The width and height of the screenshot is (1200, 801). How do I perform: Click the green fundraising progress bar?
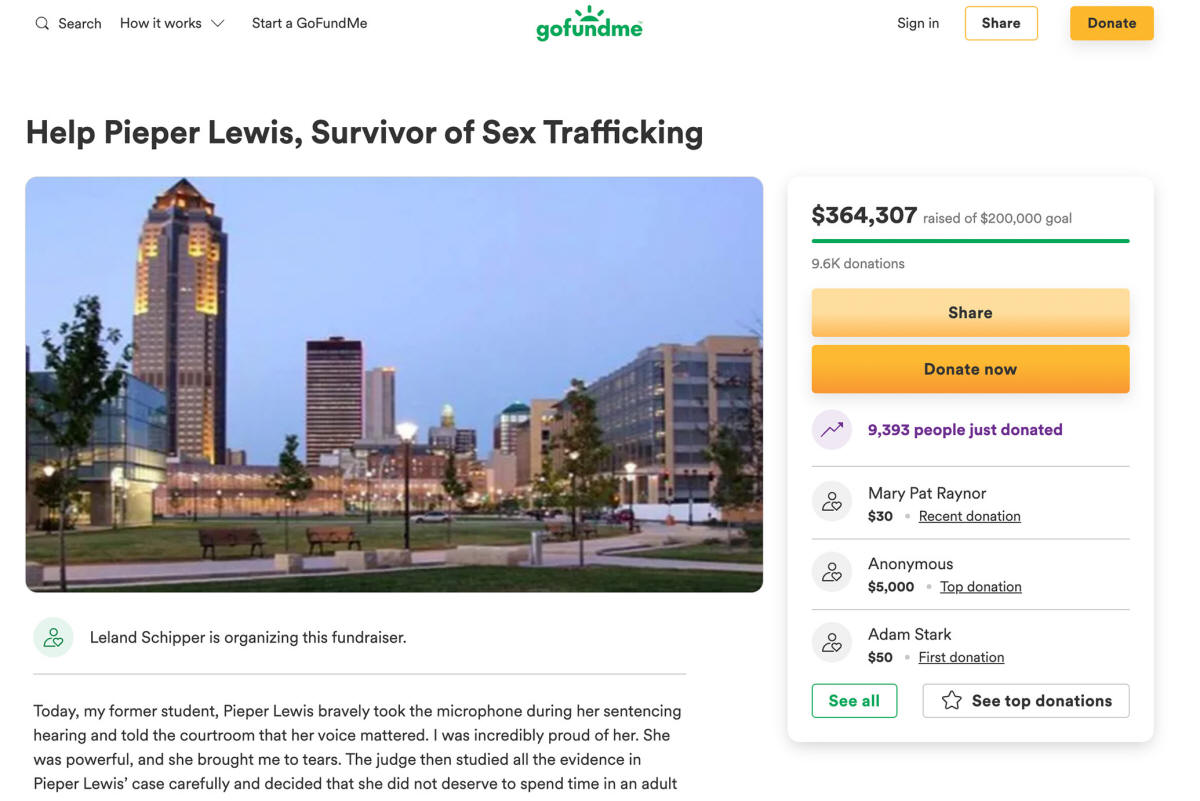click(970, 241)
